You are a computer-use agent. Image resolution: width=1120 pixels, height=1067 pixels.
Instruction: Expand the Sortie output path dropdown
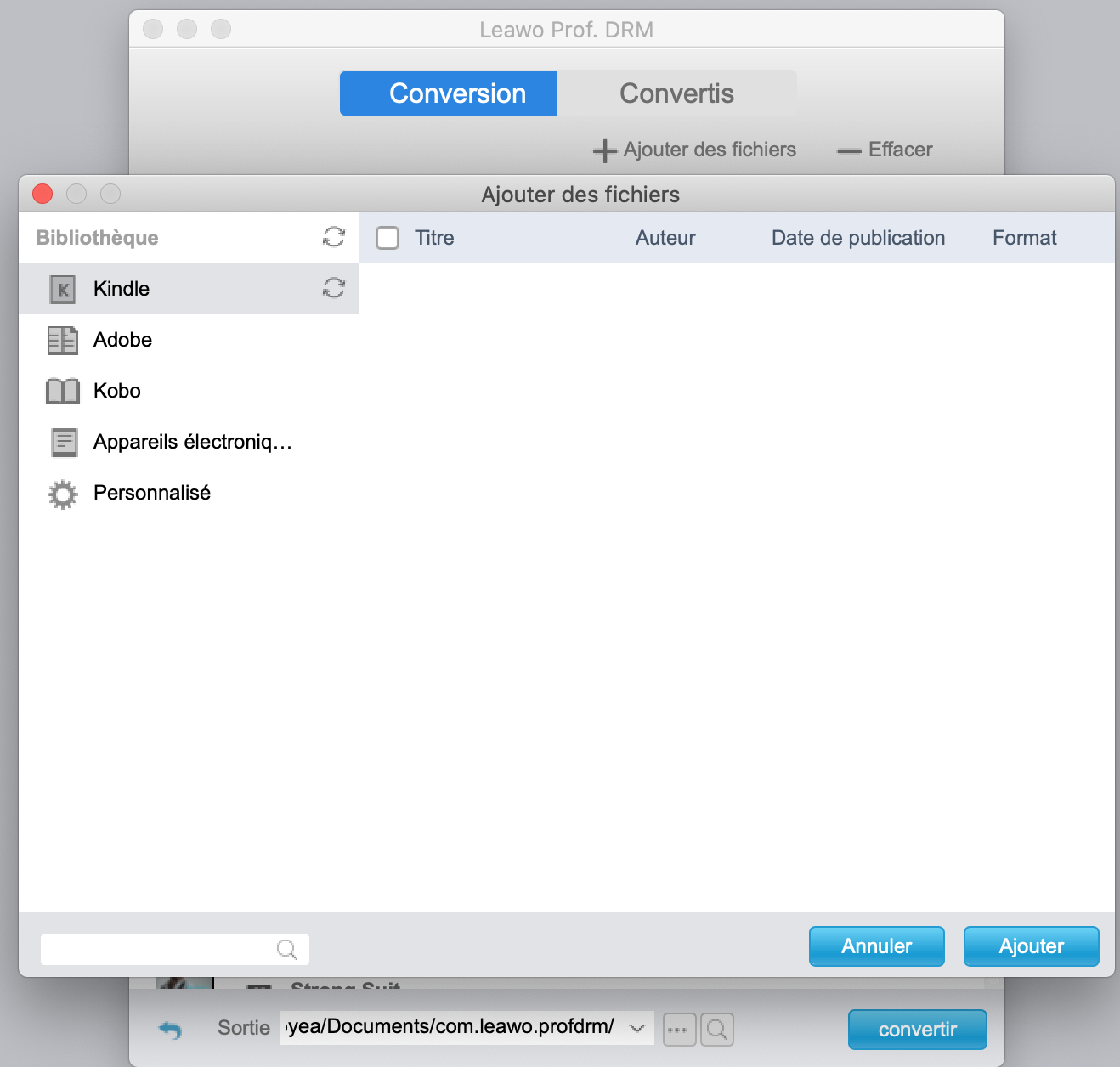[636, 1028]
